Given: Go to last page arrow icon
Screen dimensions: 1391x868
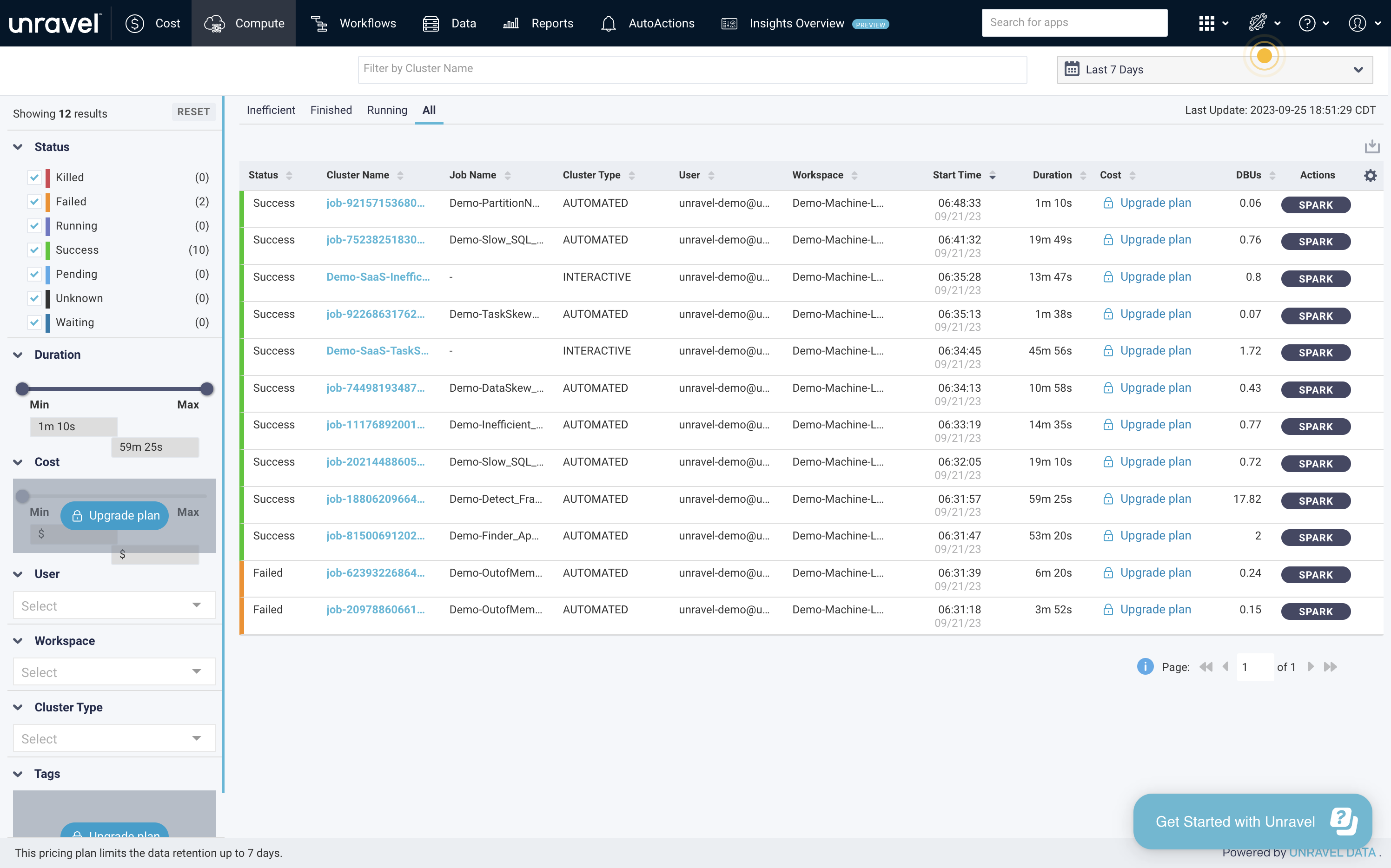Looking at the screenshot, I should pos(1330,666).
